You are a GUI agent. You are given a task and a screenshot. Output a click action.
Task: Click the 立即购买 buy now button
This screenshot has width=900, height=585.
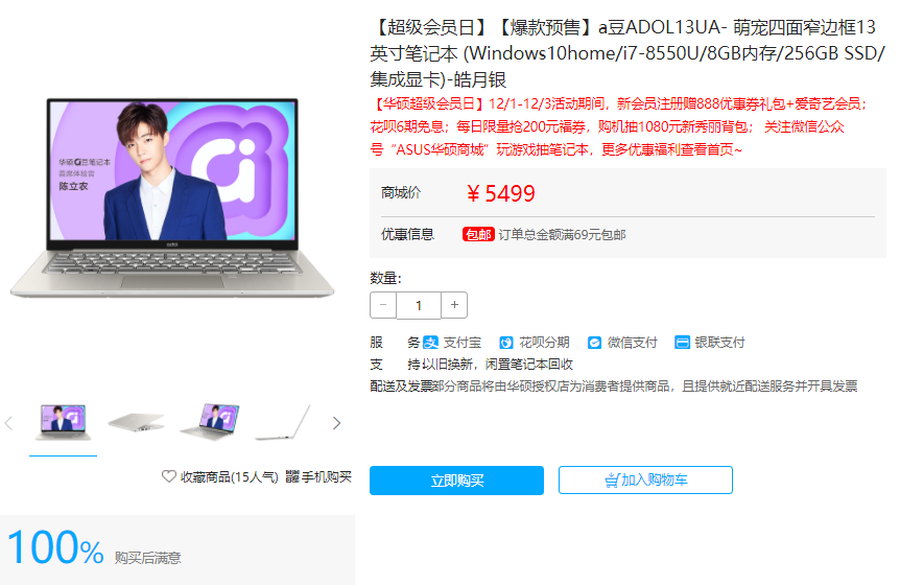pos(457,480)
